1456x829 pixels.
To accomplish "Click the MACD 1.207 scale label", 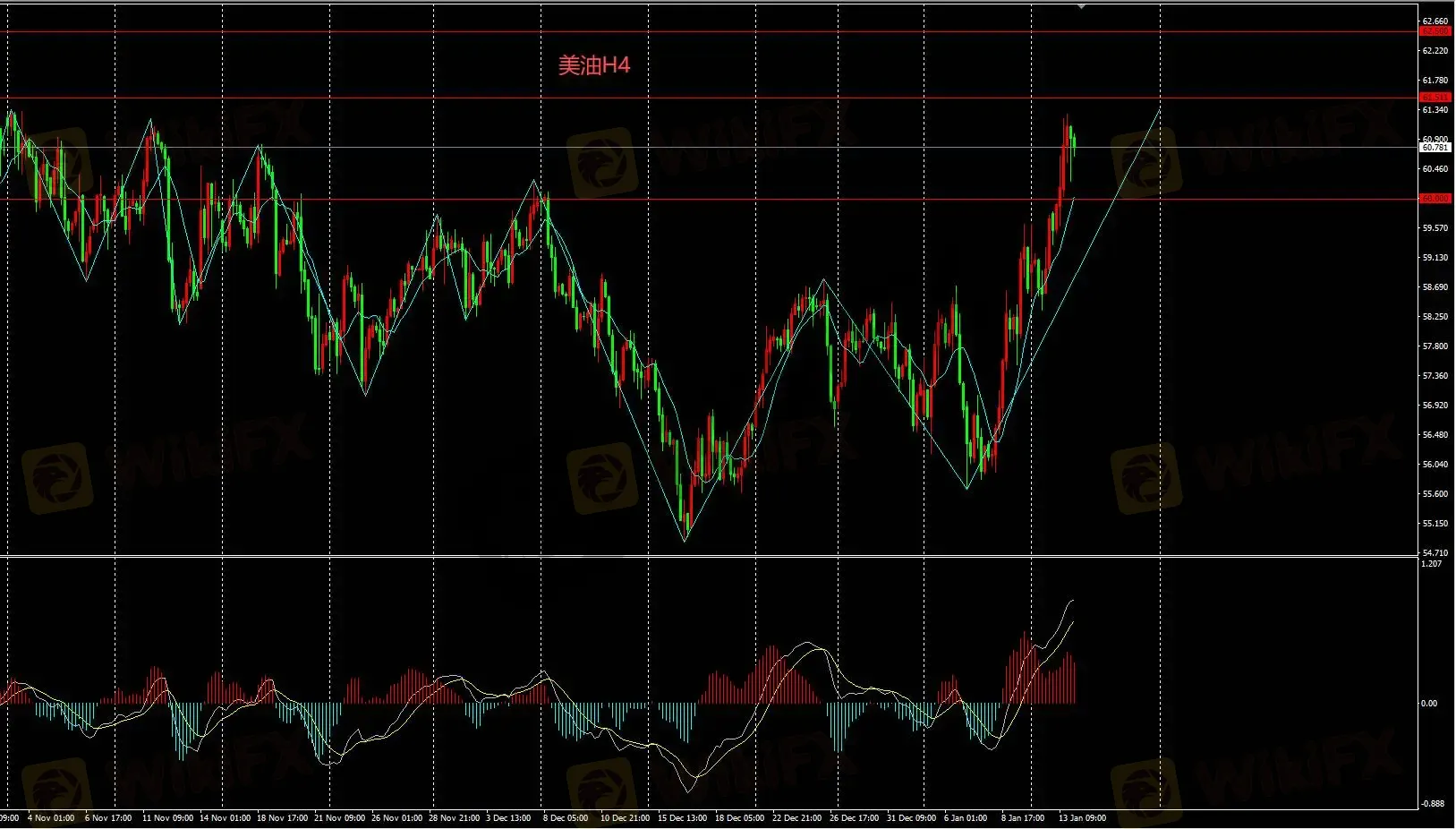I will [x=1431, y=564].
